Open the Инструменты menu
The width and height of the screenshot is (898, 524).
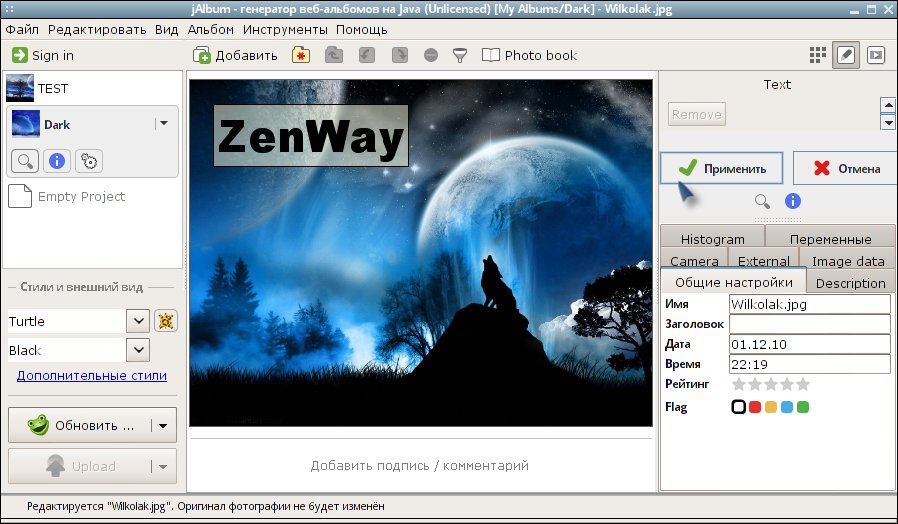pyautogui.click(x=285, y=30)
